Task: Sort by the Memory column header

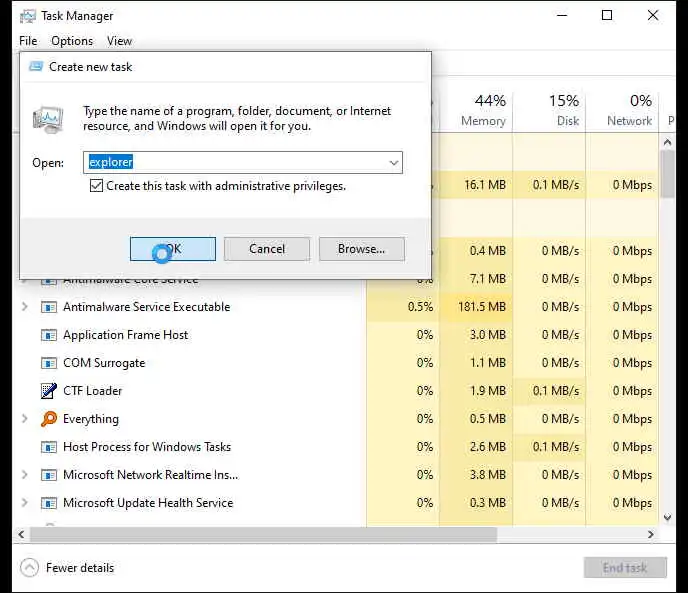Action: [x=477, y=110]
